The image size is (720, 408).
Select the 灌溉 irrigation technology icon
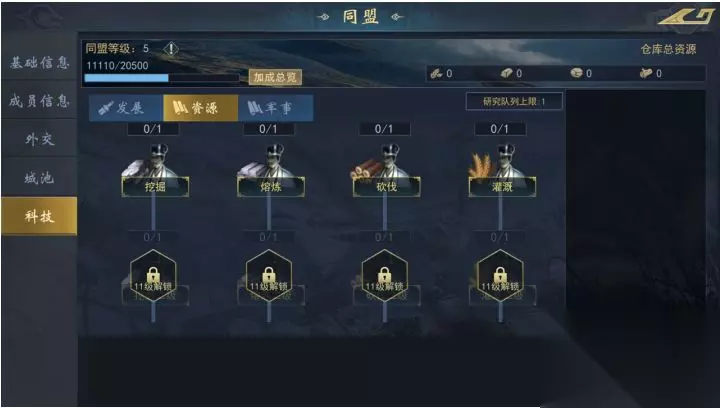click(x=502, y=170)
